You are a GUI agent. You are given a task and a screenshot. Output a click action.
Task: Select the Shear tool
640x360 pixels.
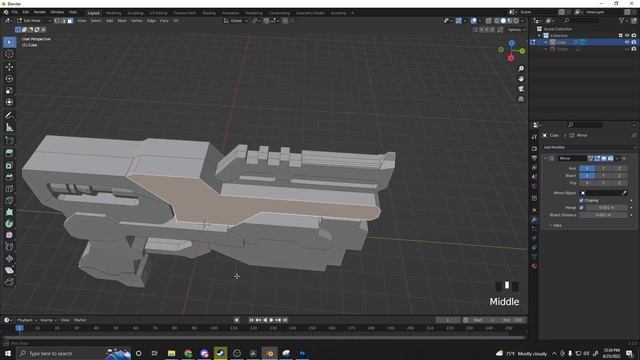coord(9,270)
